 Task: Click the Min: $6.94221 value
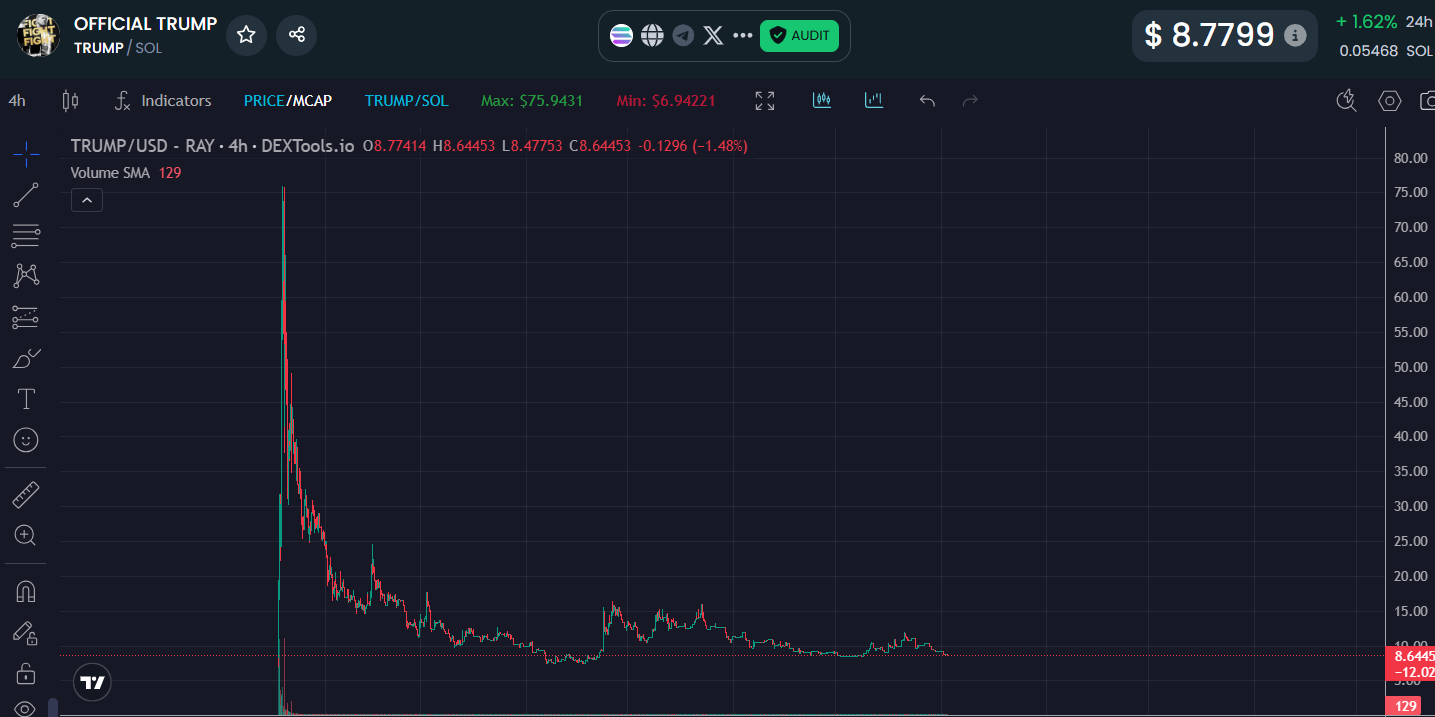666,101
